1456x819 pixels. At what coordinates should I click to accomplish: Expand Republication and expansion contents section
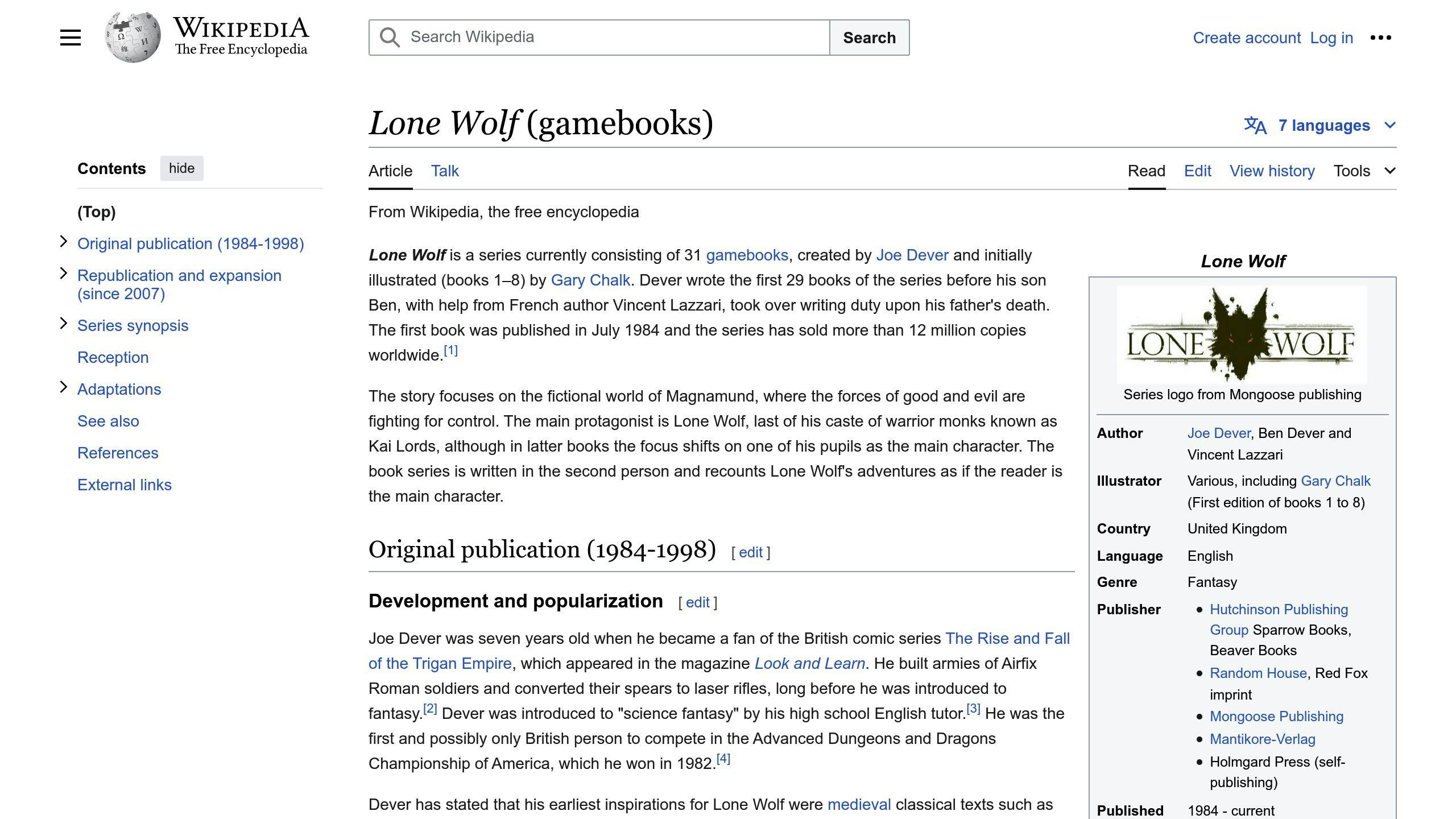pos(64,274)
